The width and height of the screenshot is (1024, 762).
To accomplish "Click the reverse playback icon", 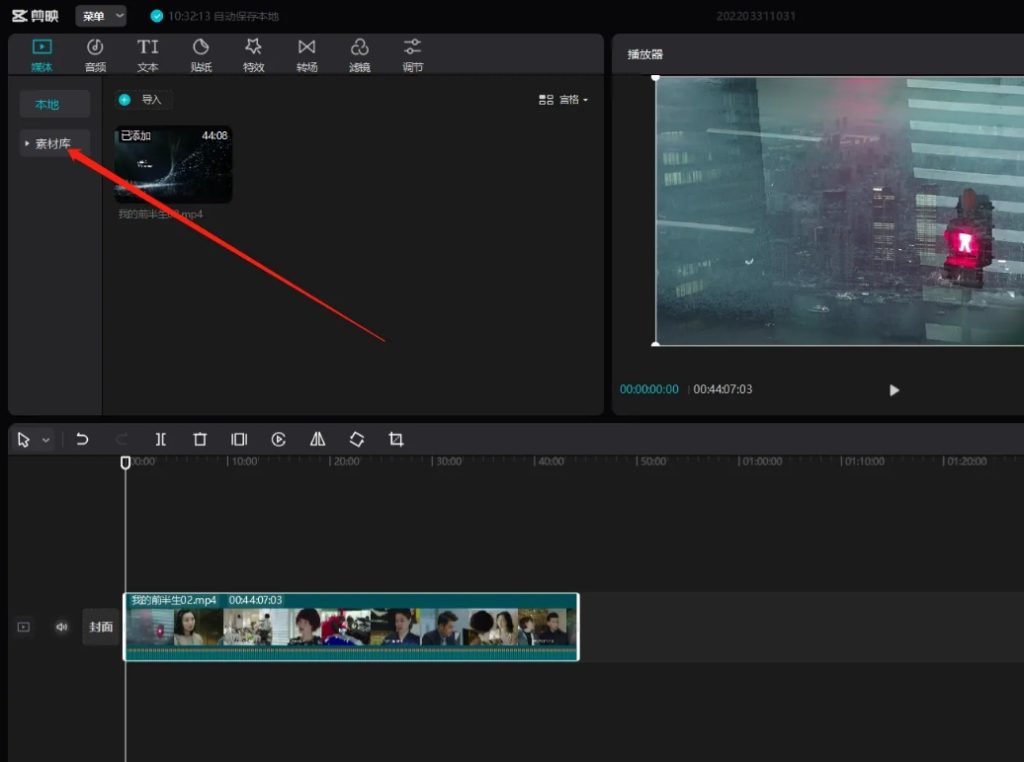I will click(278, 439).
